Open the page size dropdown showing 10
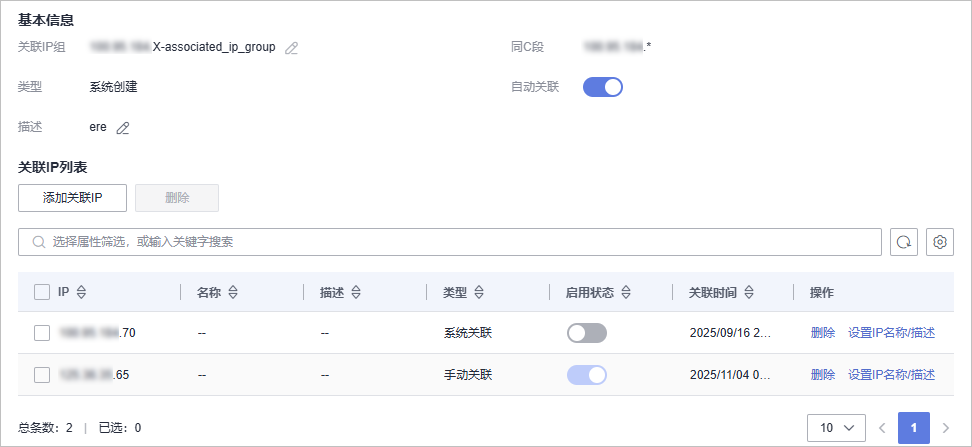Screen dimensions: 972x447 click(836, 428)
